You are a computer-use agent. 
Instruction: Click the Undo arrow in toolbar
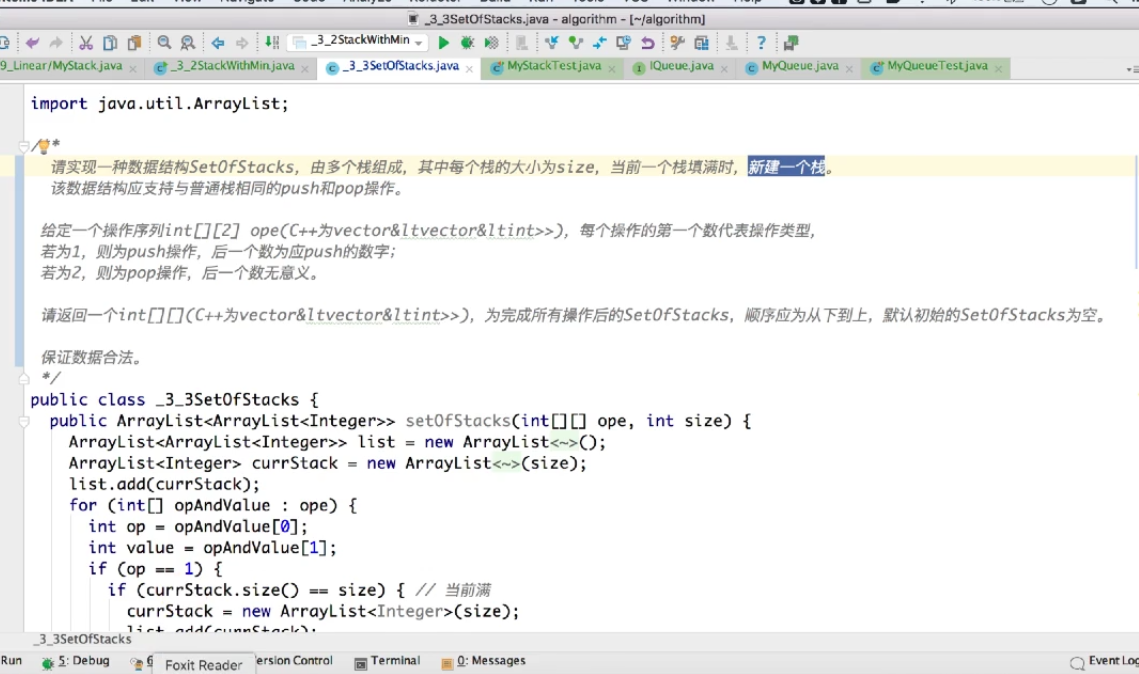[32, 43]
